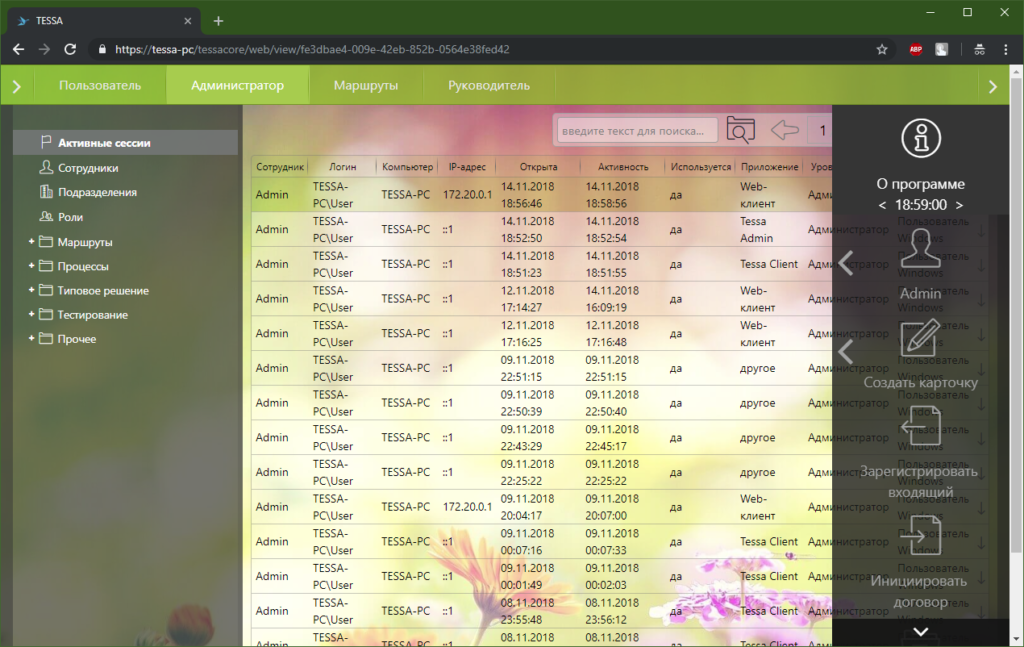Bookmark page with the star icon
The height and width of the screenshot is (647, 1024).
[x=881, y=49]
